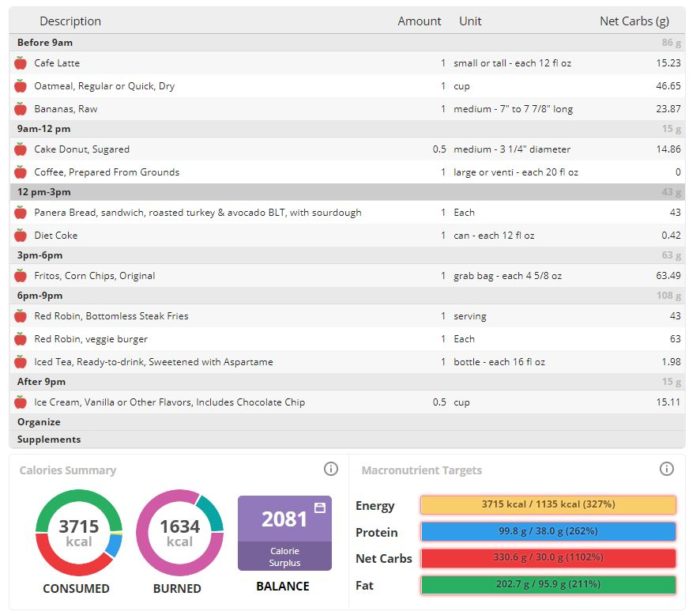Select the Red Robin, veggie burger entry

point(347,339)
